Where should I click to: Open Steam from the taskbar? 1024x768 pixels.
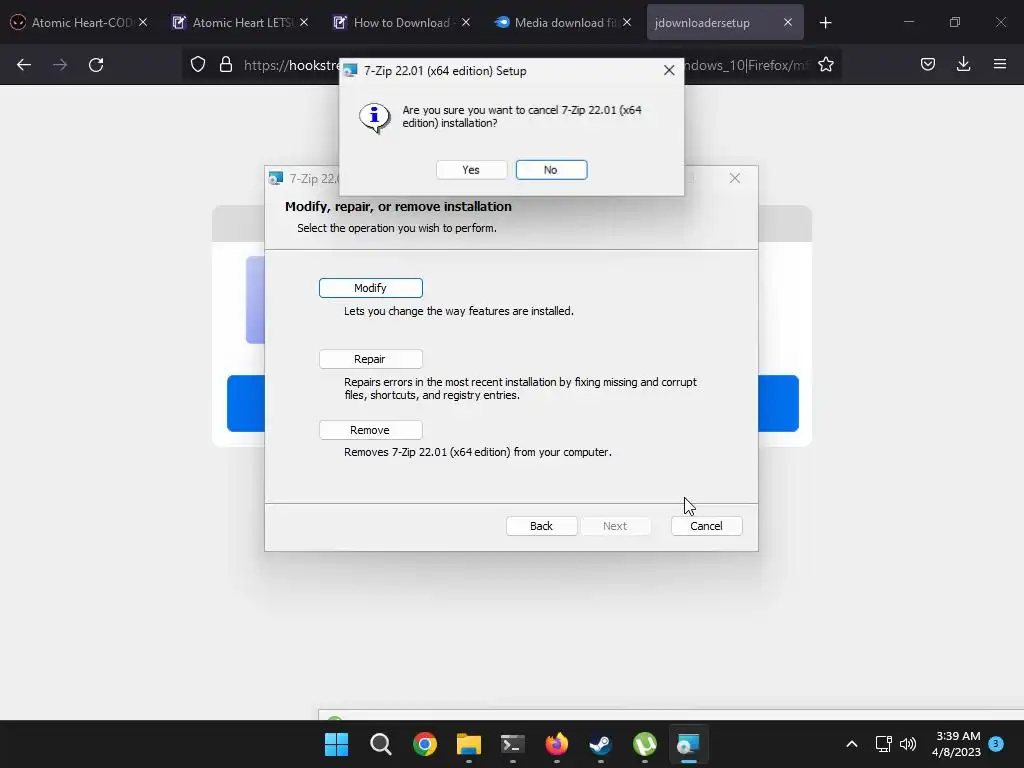click(600, 744)
